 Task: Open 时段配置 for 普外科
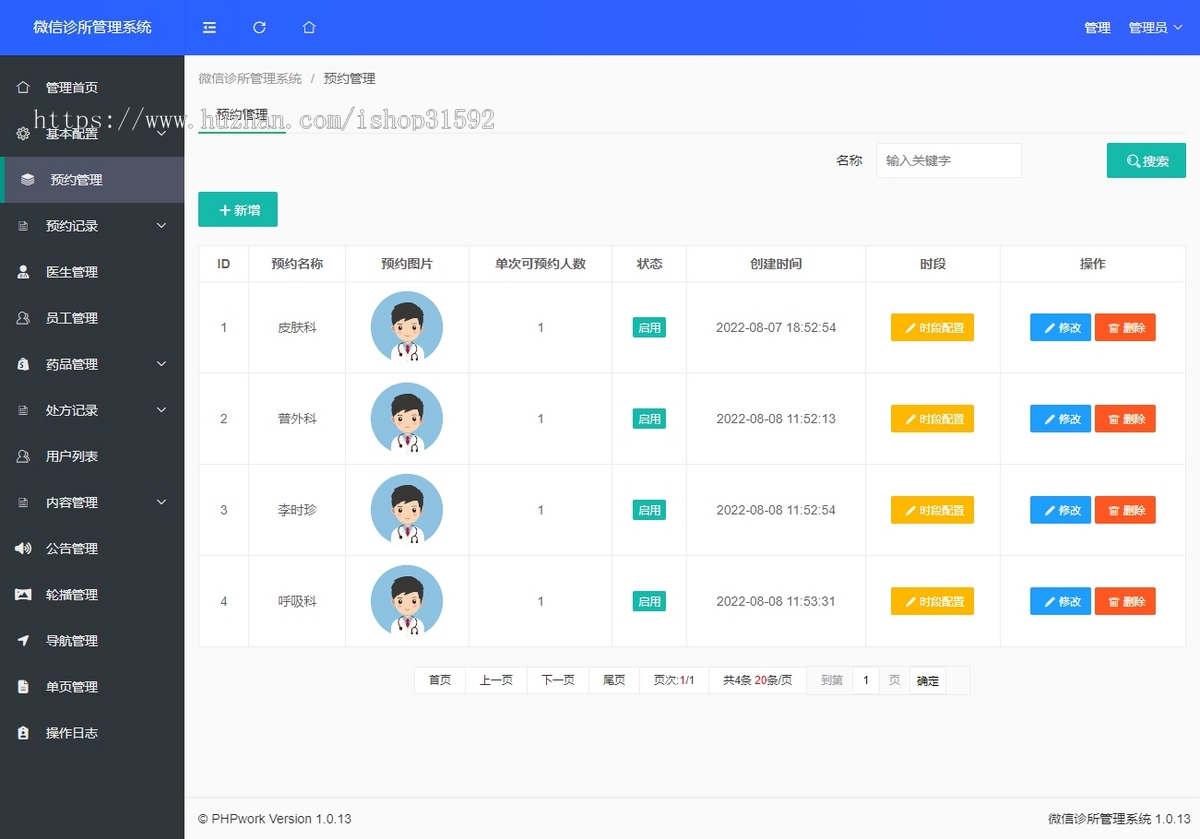click(932, 419)
